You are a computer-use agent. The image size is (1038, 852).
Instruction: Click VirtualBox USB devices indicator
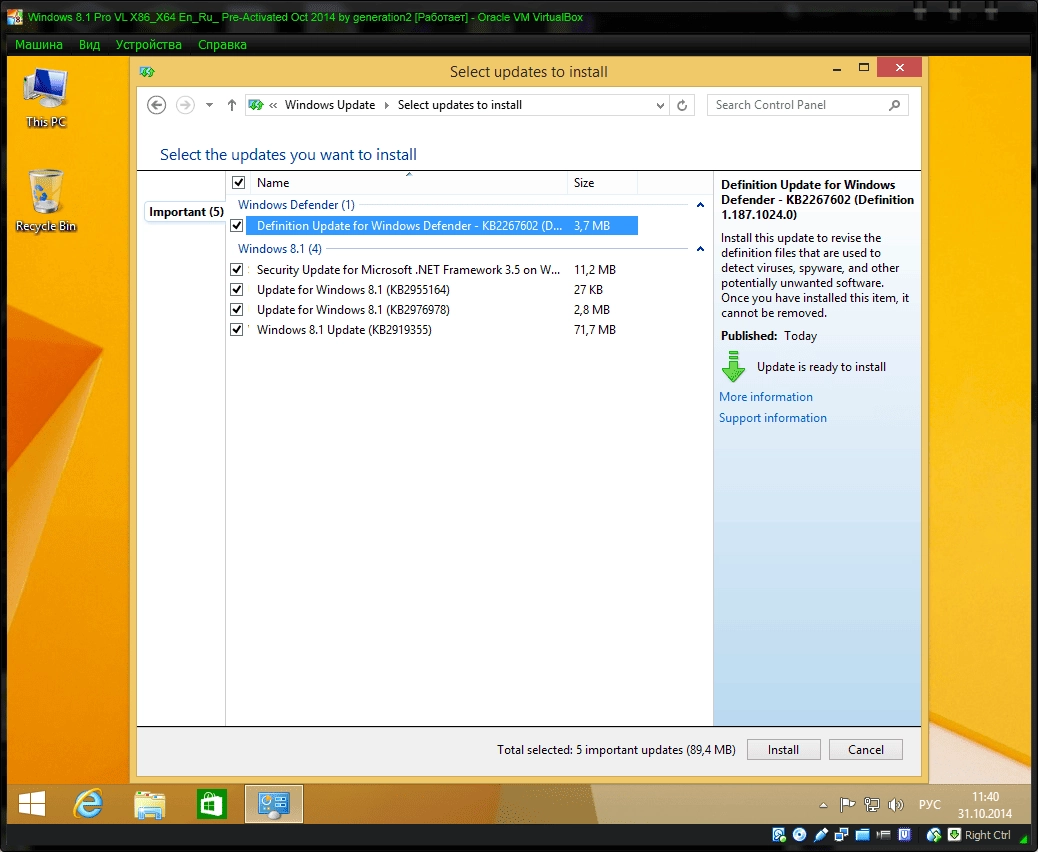tap(821, 835)
